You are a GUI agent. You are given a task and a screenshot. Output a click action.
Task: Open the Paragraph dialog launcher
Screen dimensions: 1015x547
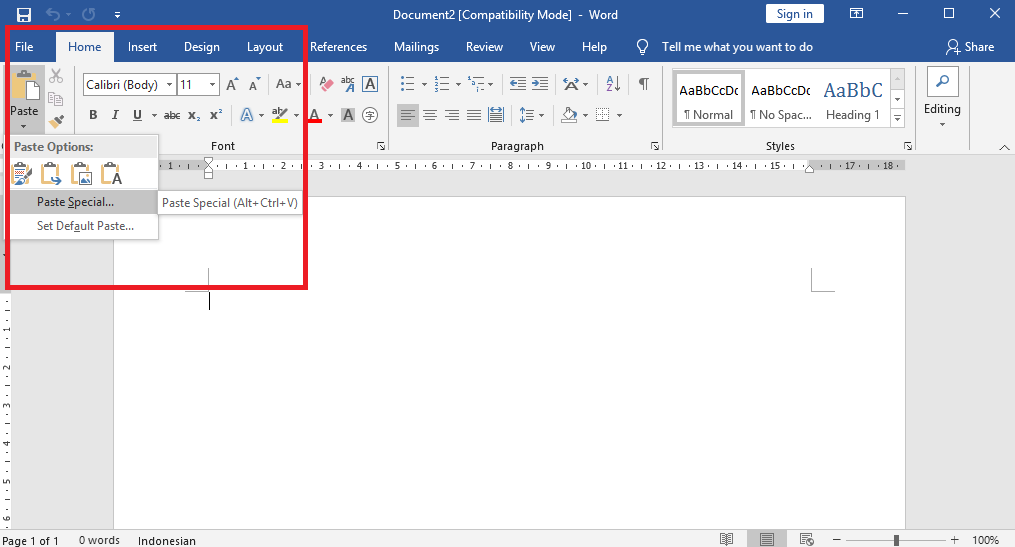654,146
